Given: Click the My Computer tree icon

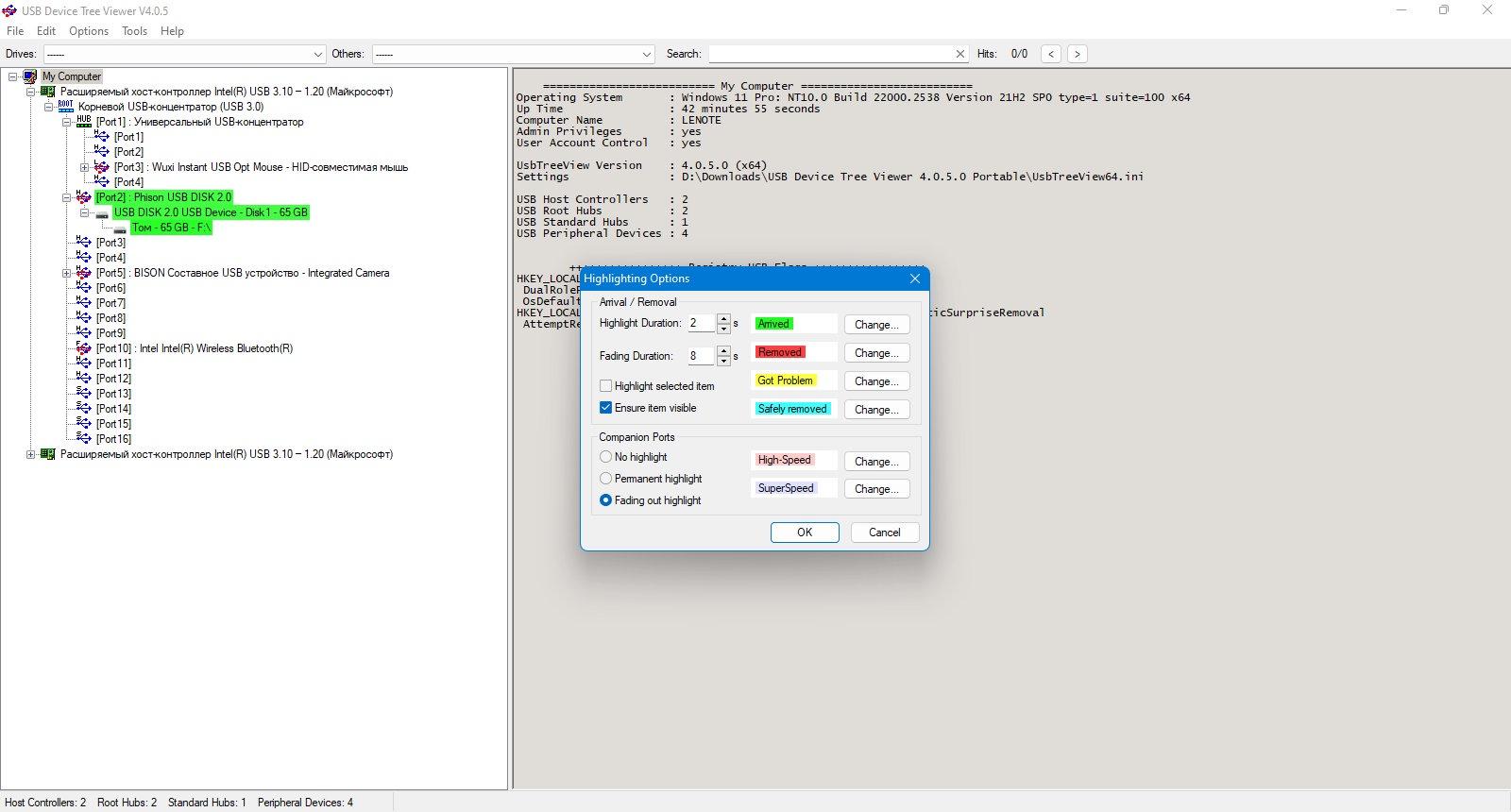Looking at the screenshot, I should coord(30,76).
